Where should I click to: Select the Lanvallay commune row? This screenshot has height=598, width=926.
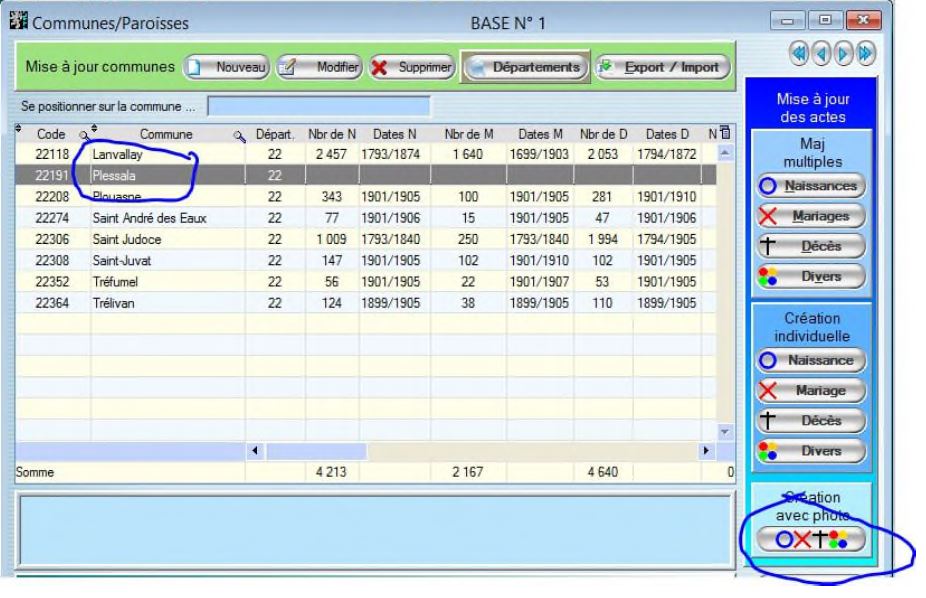150,156
